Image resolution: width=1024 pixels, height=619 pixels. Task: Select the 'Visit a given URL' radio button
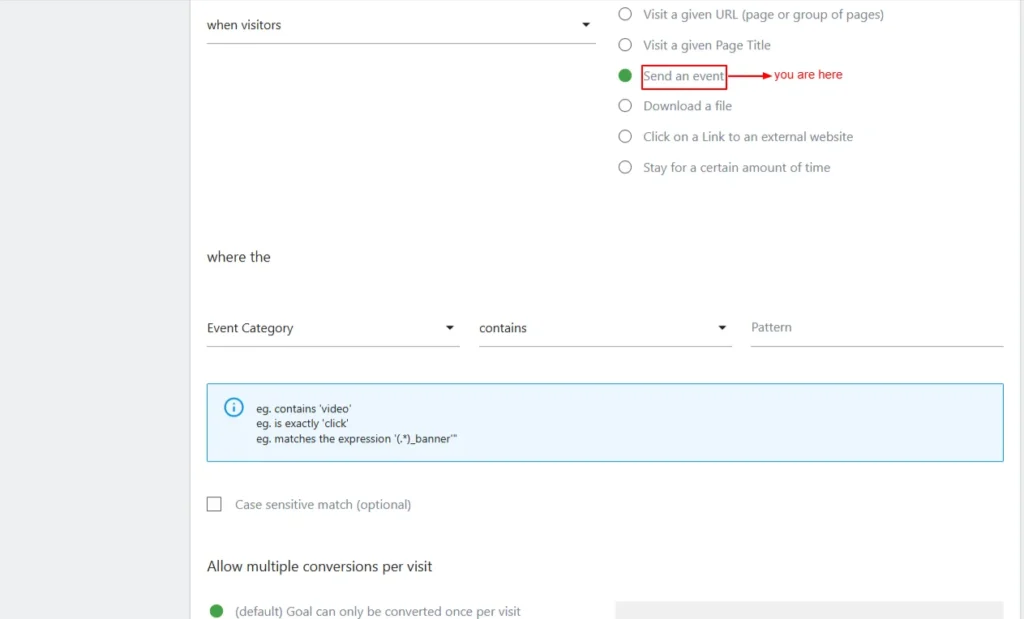(x=625, y=14)
